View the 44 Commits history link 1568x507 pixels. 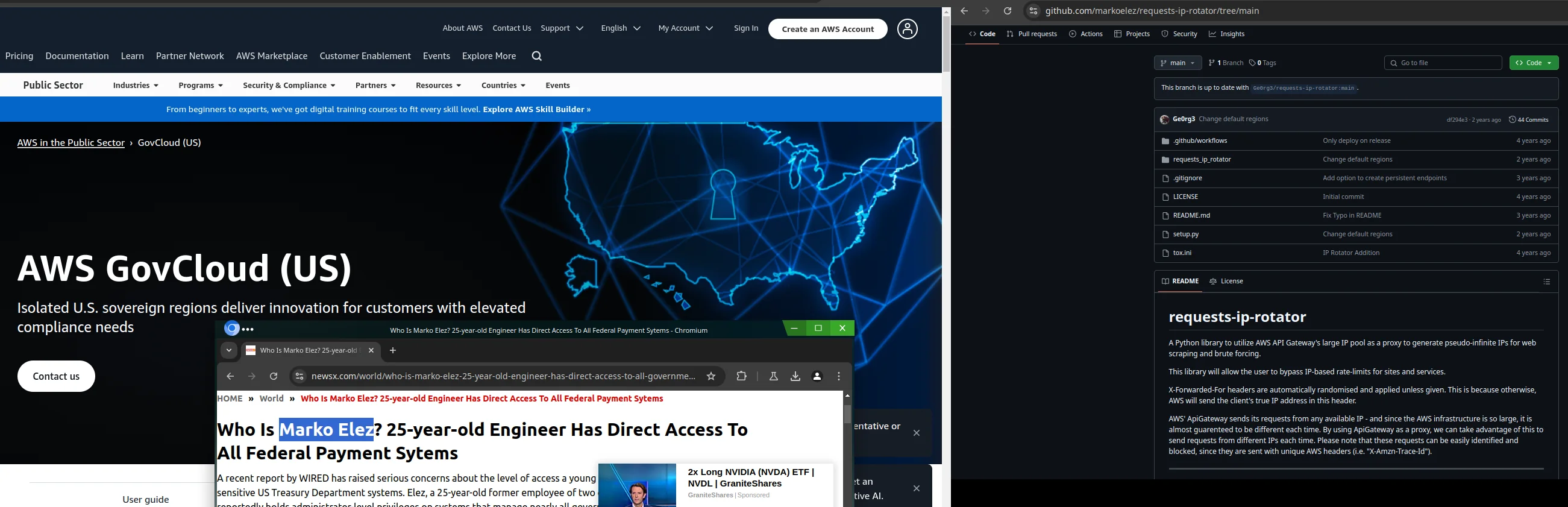click(1528, 120)
